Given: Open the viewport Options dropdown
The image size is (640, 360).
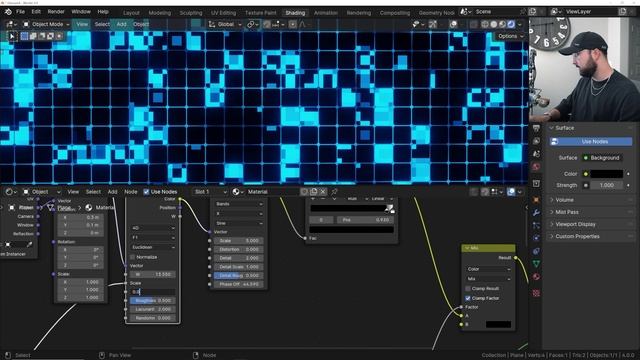Looking at the screenshot, I should tap(510, 36).
